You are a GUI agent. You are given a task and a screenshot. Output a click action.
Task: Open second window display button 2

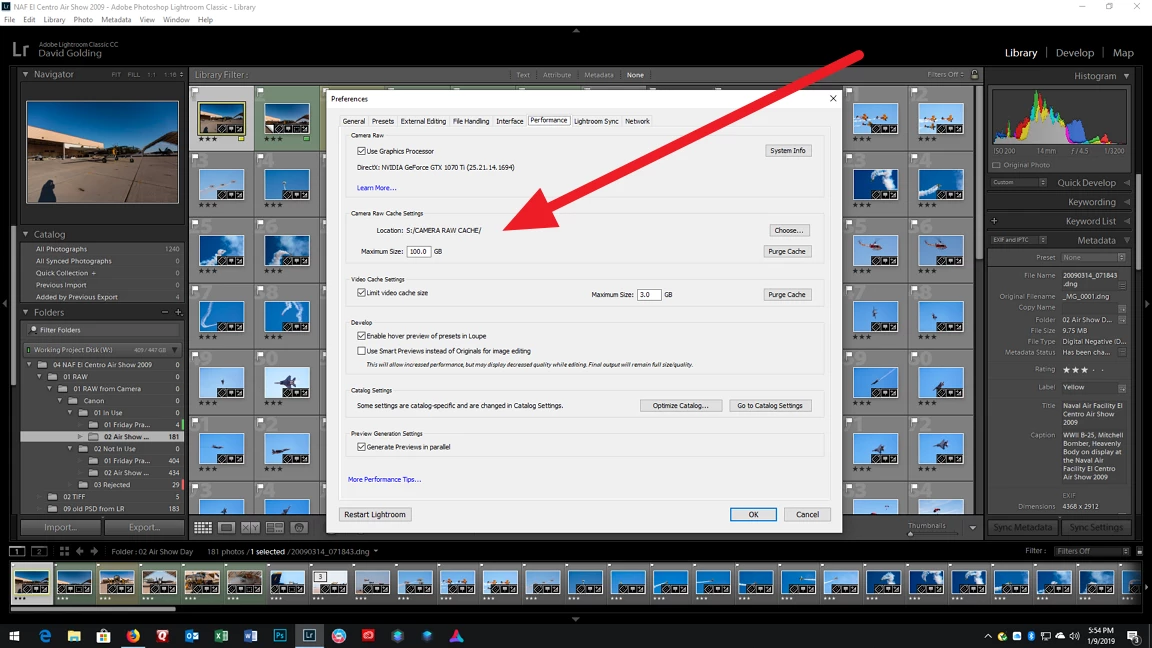pos(40,551)
